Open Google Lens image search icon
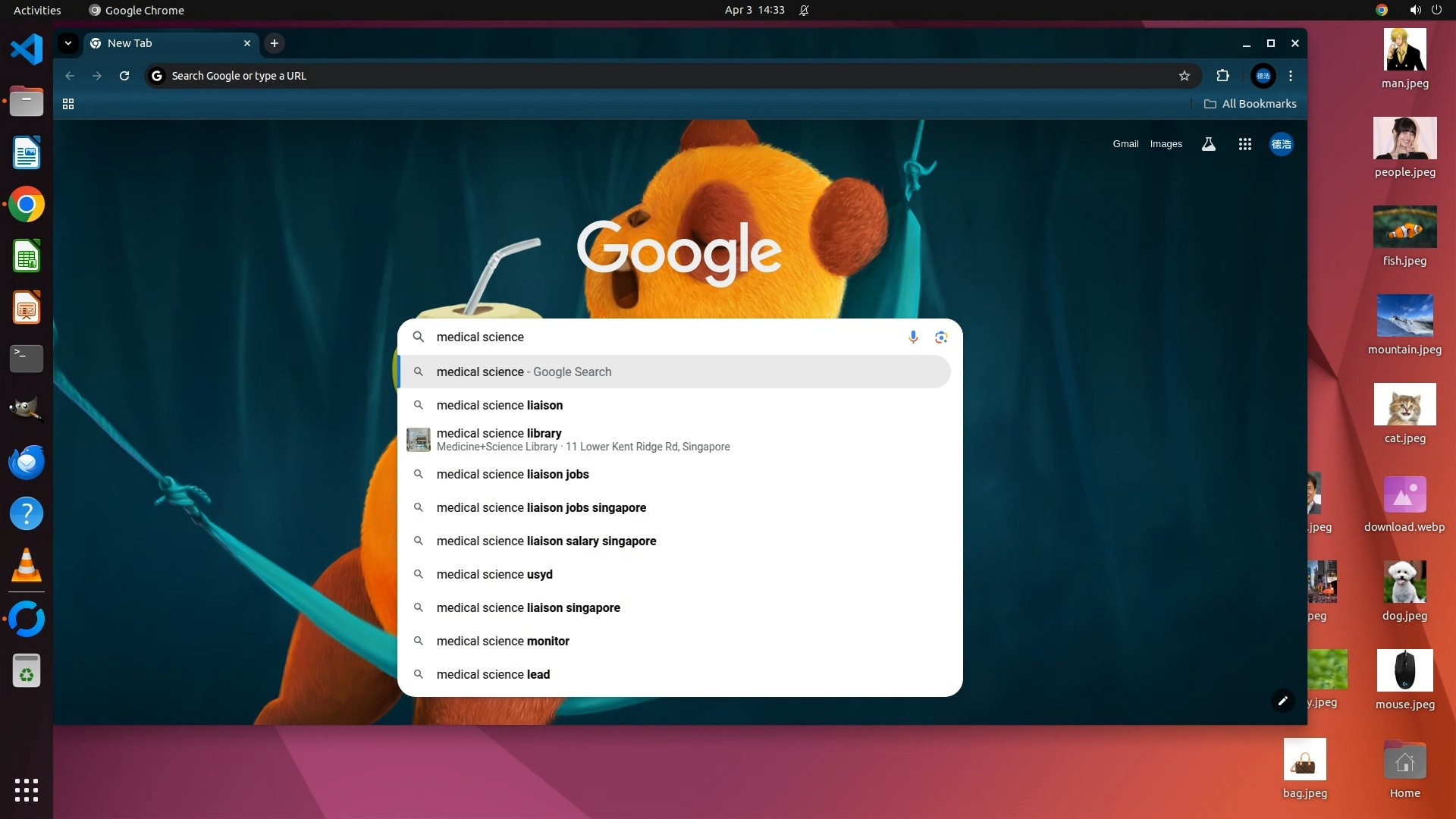This screenshot has width=1456, height=819. point(941,337)
